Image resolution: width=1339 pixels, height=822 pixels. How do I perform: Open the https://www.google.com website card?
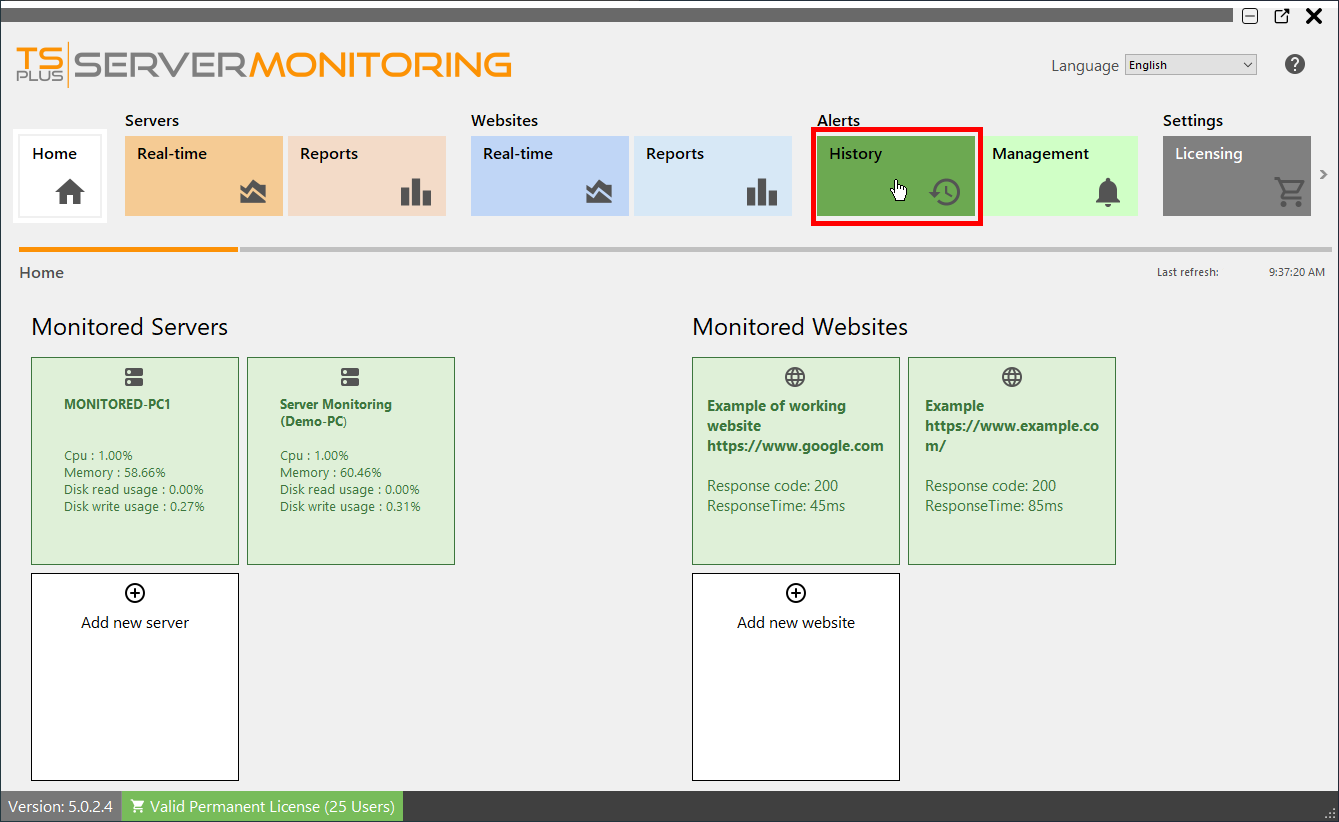point(795,460)
